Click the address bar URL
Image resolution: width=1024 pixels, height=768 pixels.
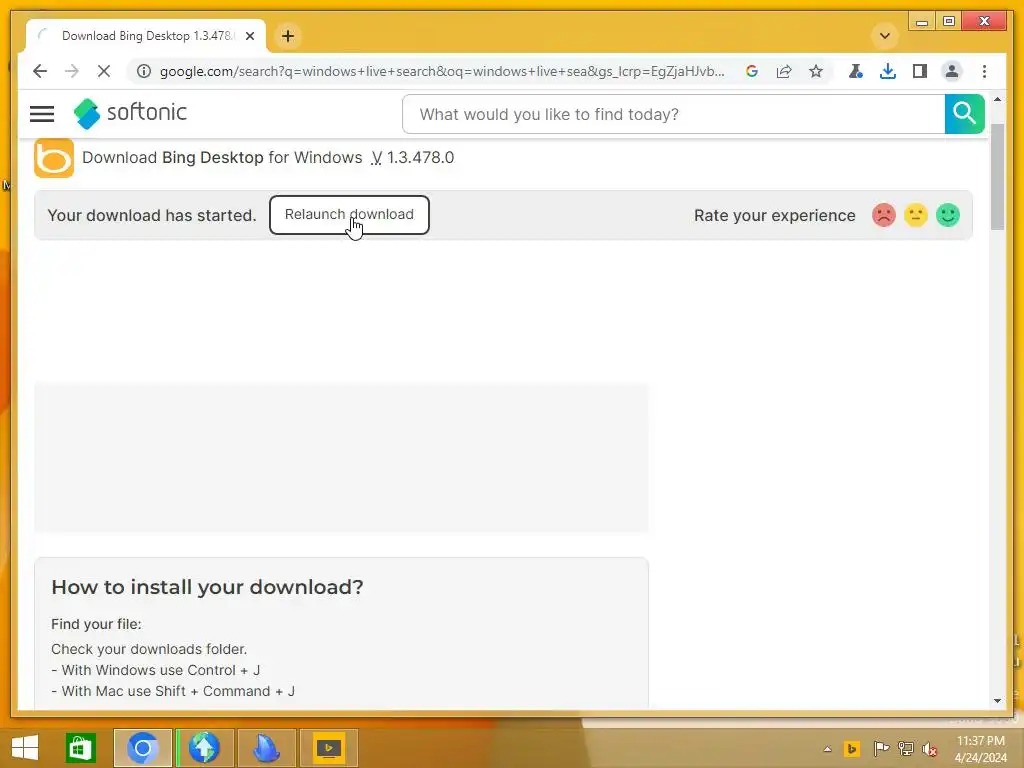click(x=442, y=71)
